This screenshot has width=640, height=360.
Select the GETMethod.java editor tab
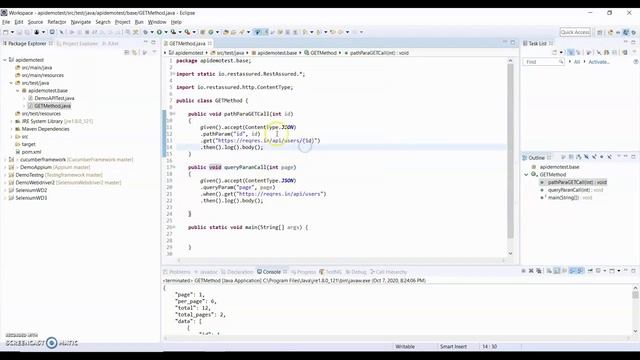(x=187, y=43)
